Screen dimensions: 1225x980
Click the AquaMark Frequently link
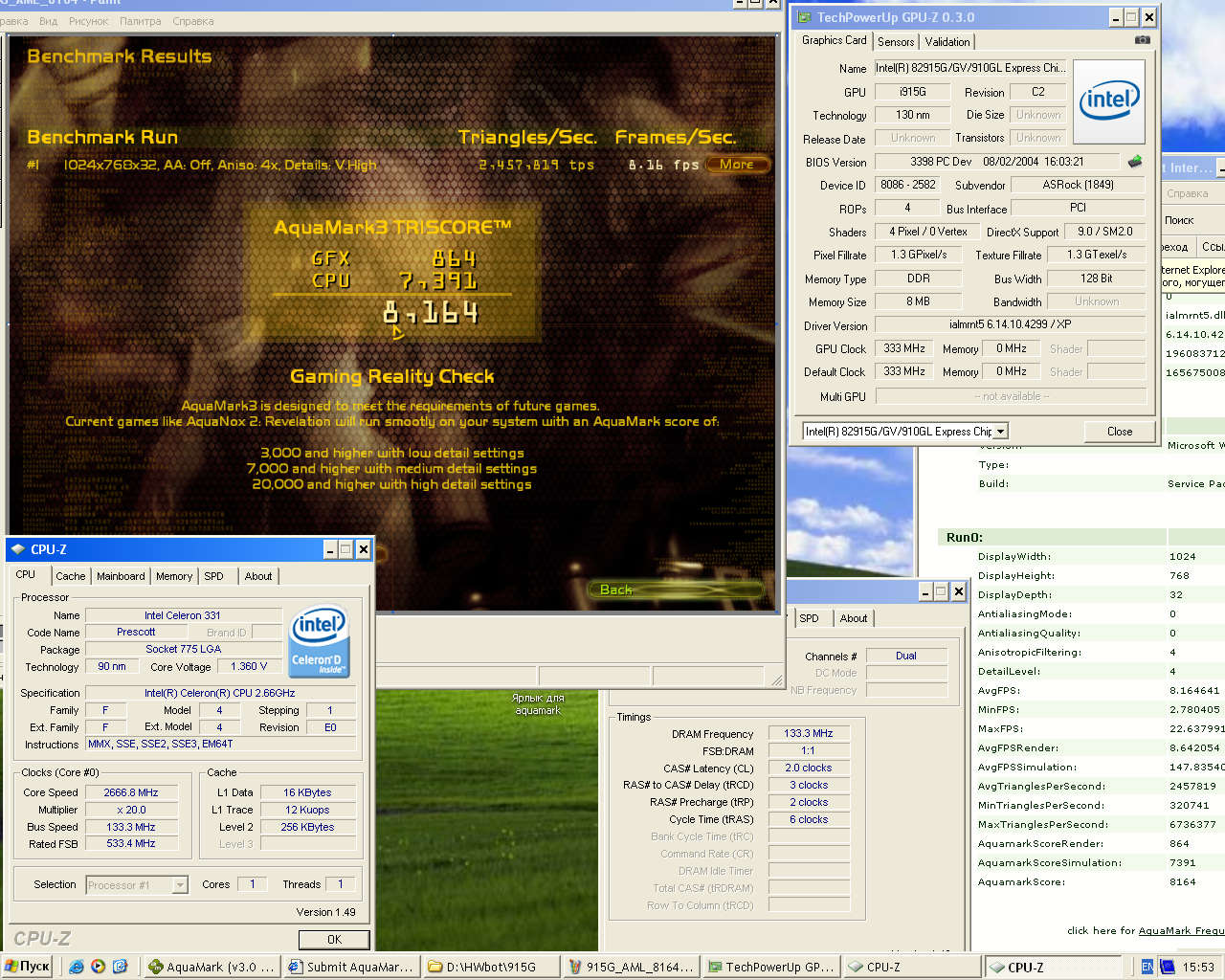[x=1181, y=930]
